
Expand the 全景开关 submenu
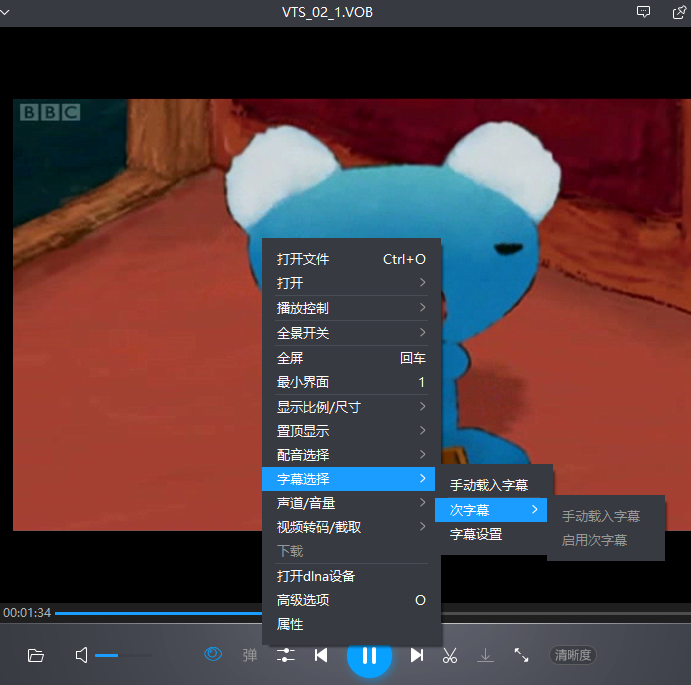point(351,333)
